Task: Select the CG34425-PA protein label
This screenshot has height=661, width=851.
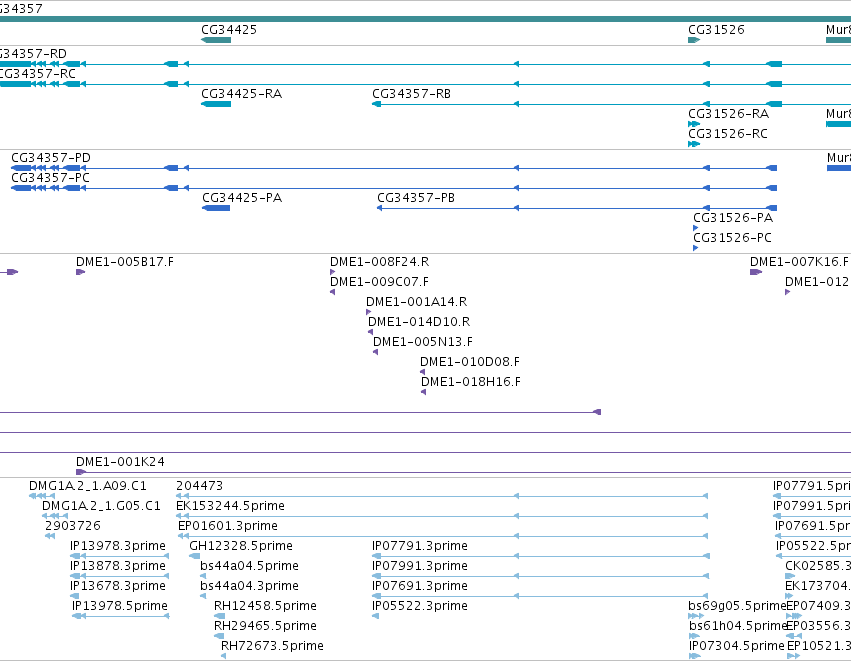Action: pyautogui.click(x=242, y=198)
